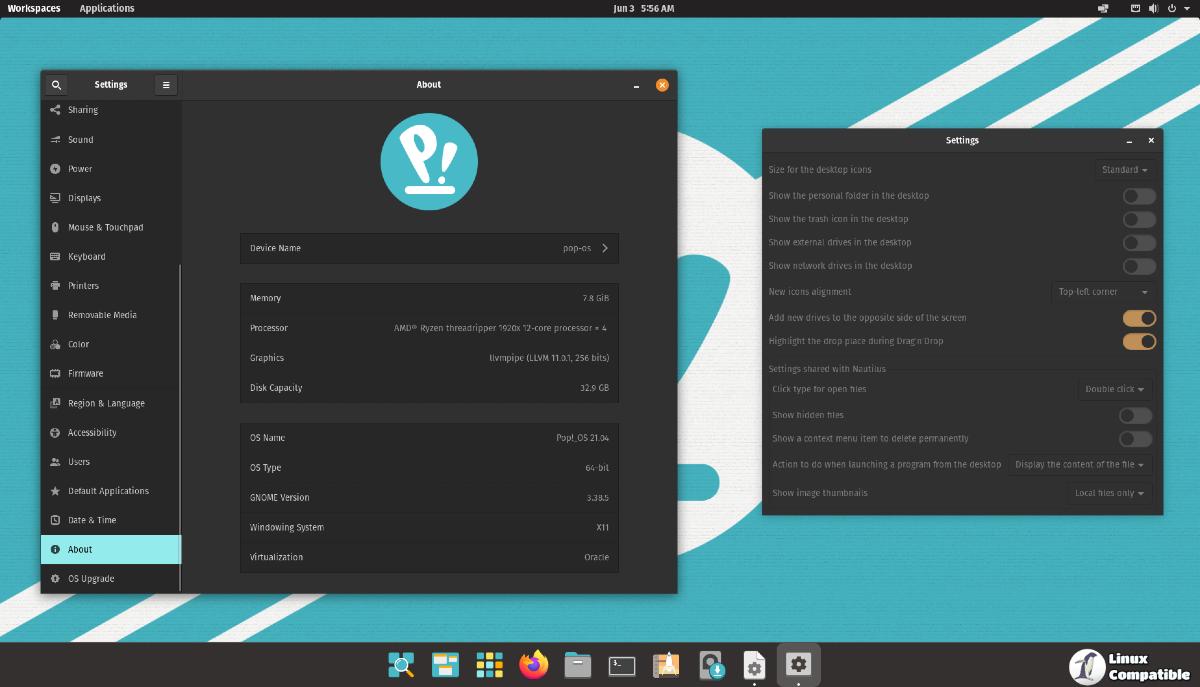Viewport: 1200px width, 687px height.
Task: Click the Settings sidebar scrollbar
Action: 180,425
